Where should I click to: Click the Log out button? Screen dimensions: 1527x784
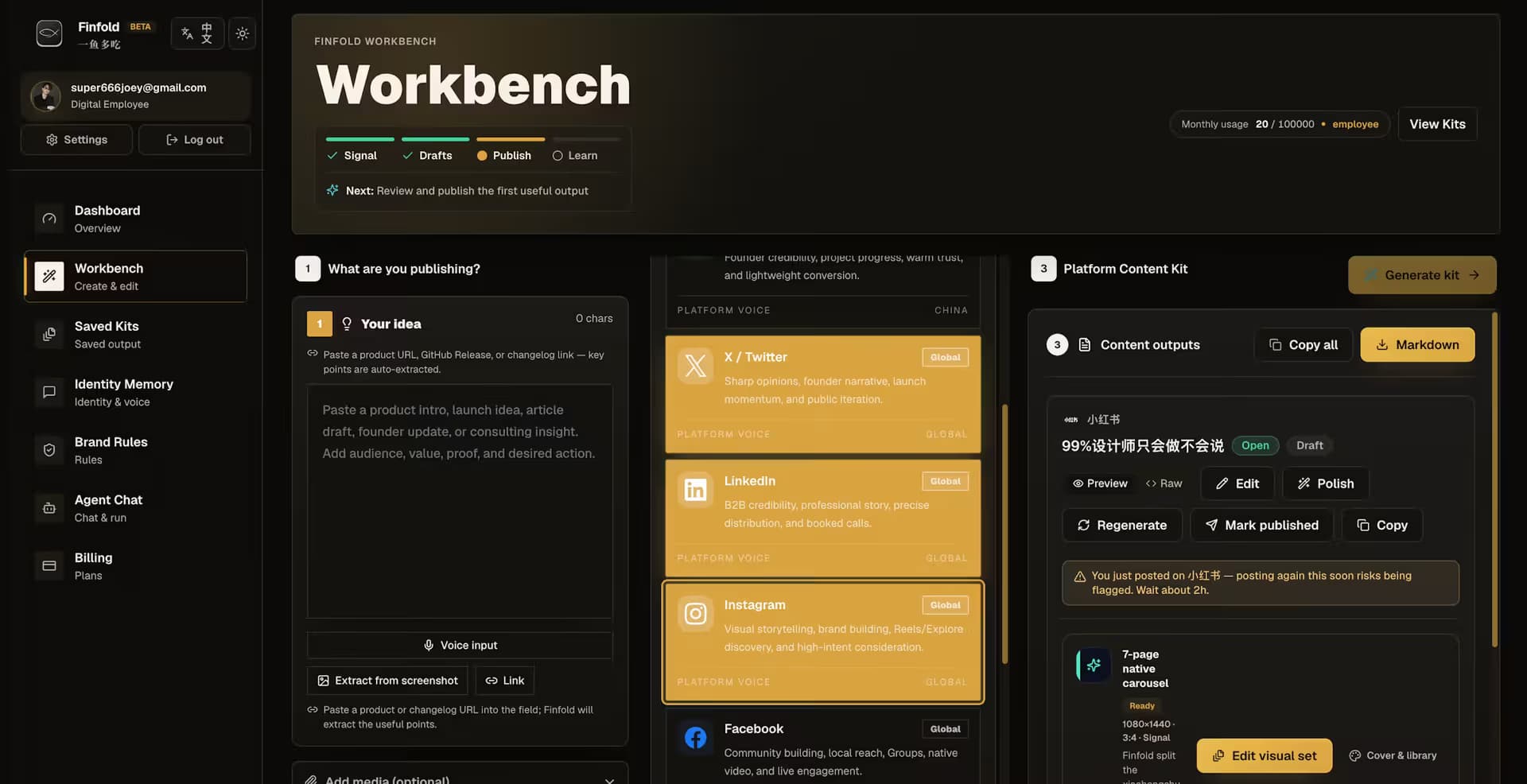tap(195, 140)
